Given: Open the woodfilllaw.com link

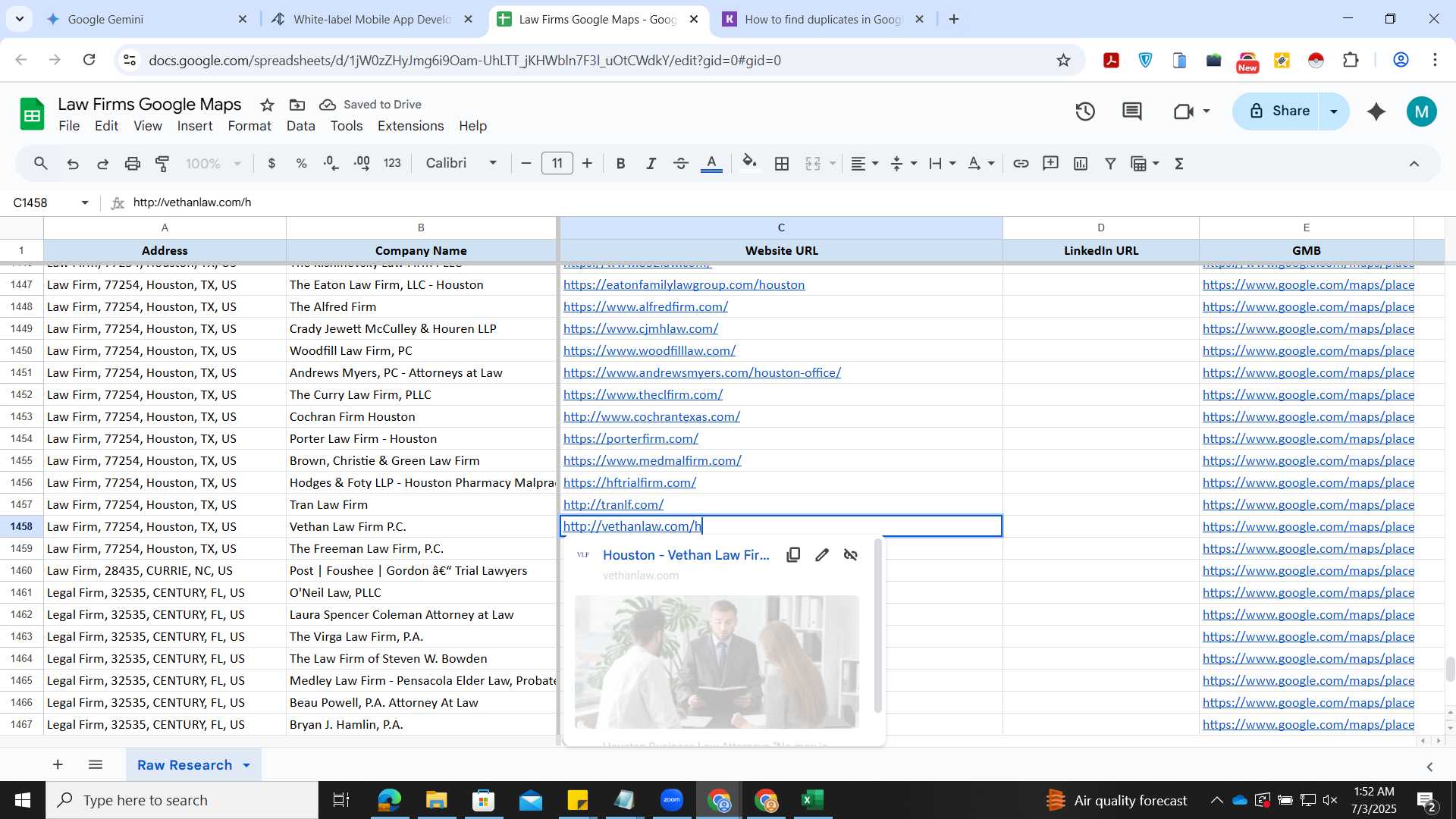Looking at the screenshot, I should click(649, 351).
